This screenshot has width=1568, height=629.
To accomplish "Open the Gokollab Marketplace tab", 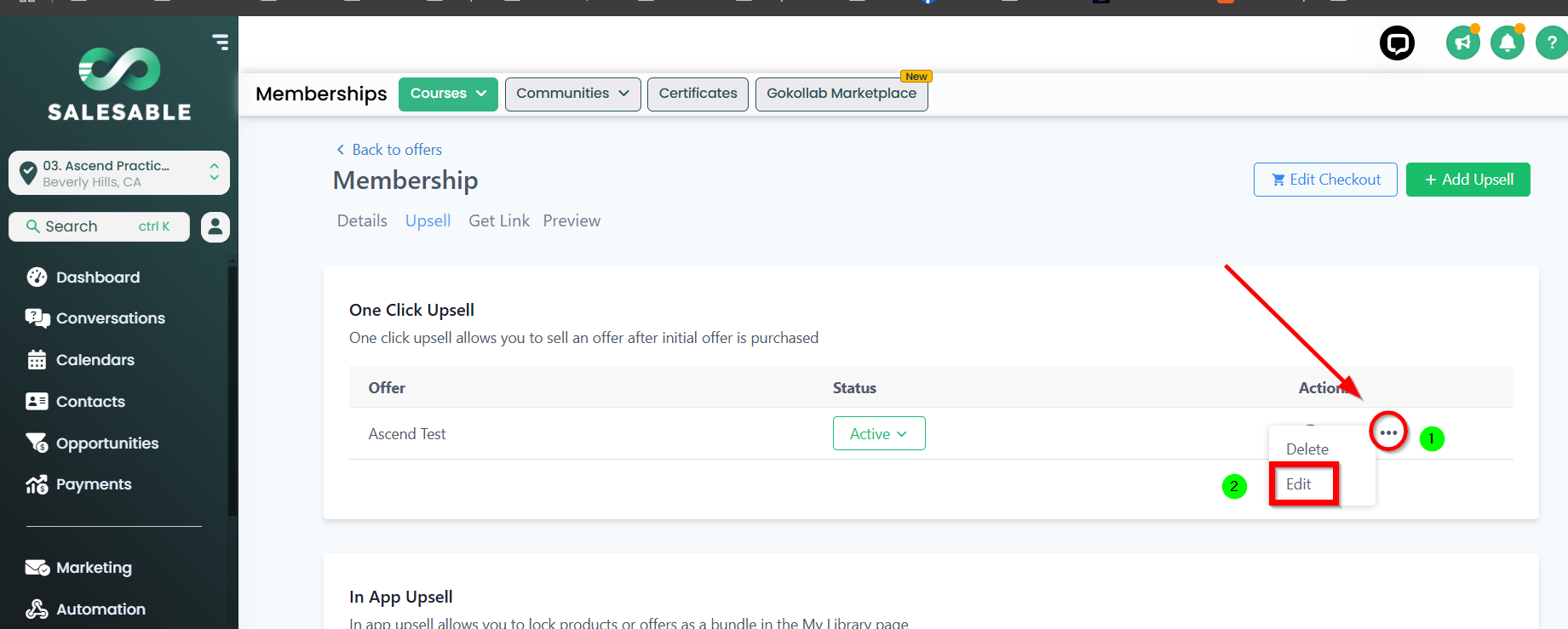I will point(841,94).
